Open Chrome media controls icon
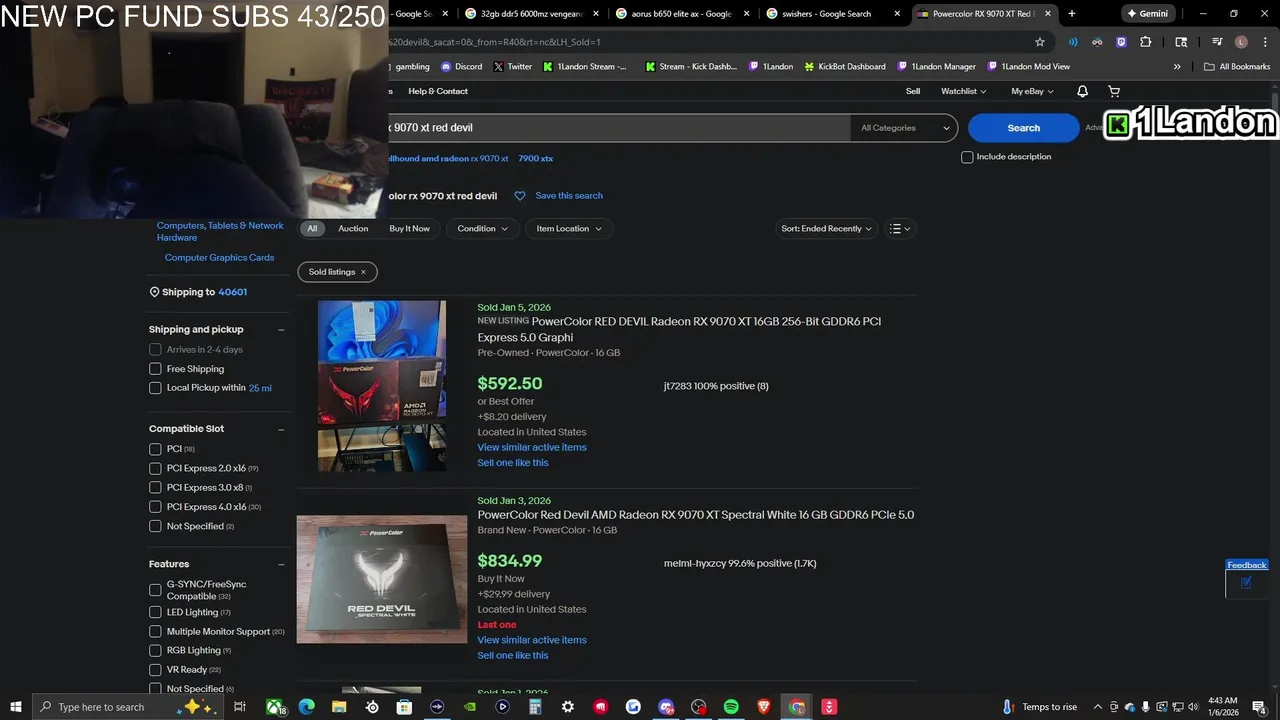 tap(1217, 42)
